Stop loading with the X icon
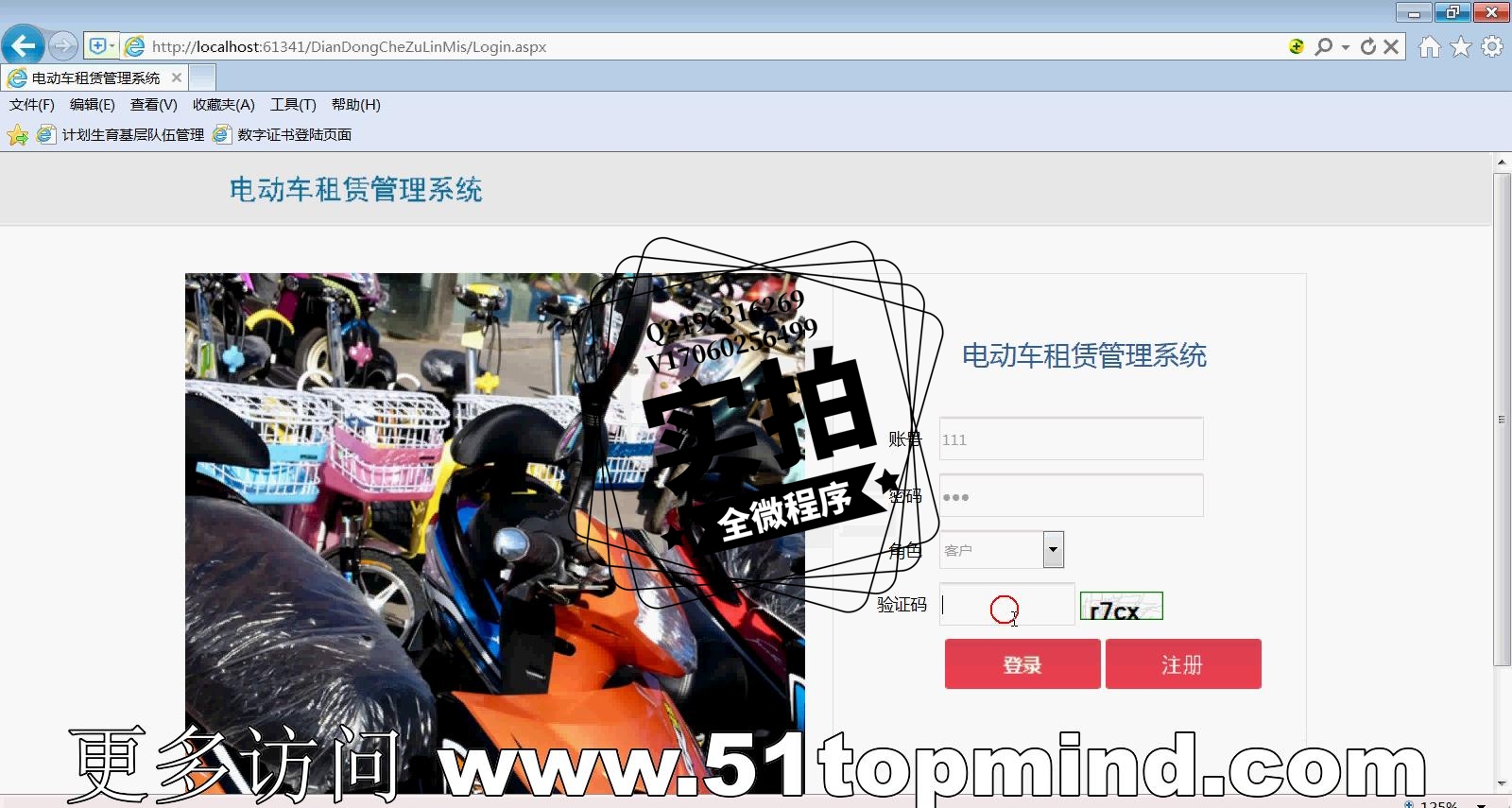1512x808 pixels. [1391, 46]
